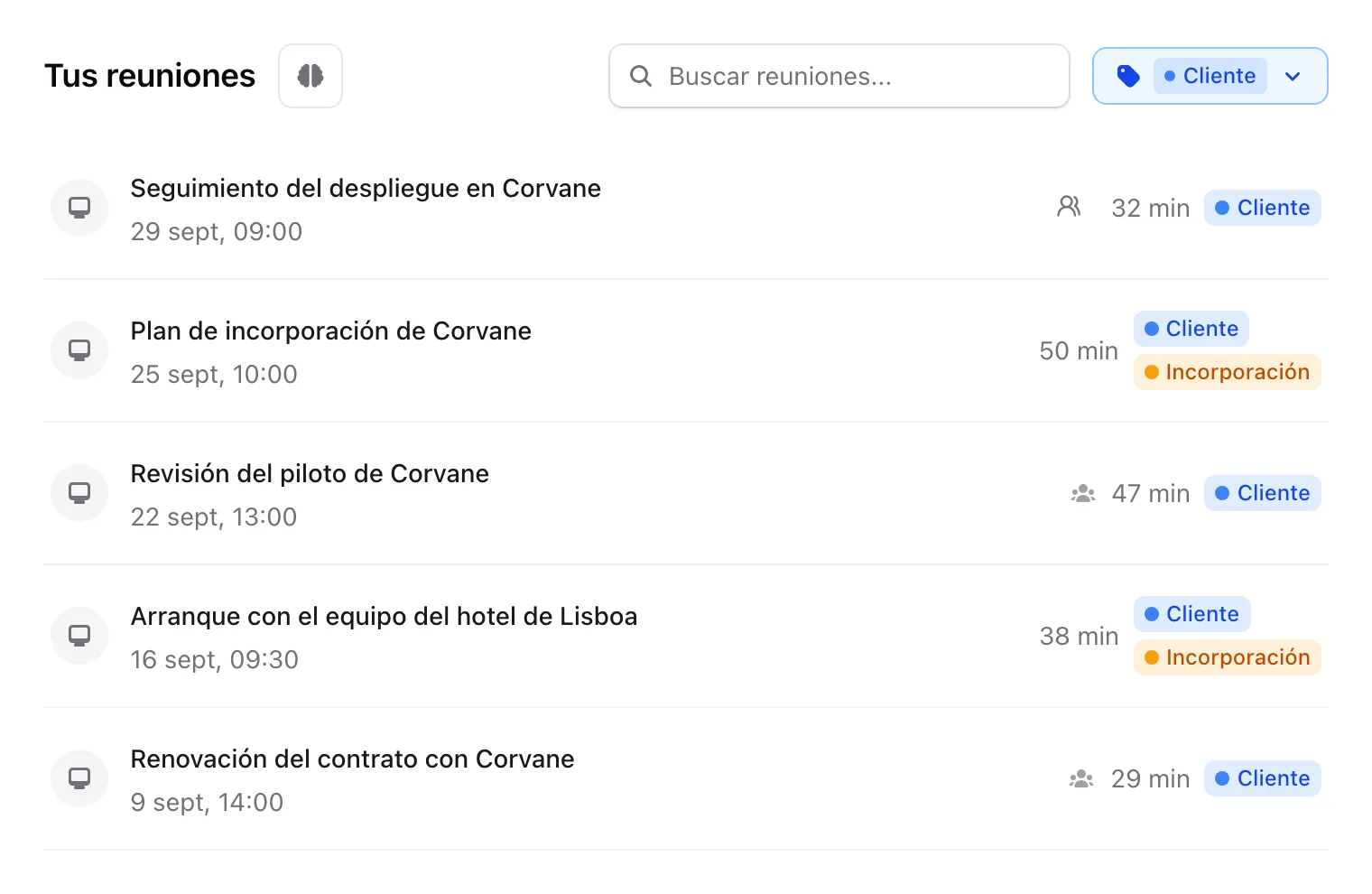Click Cliente tag on Seguimiento del despliegue row
This screenshot has height=894, width=1372.
[x=1263, y=208]
